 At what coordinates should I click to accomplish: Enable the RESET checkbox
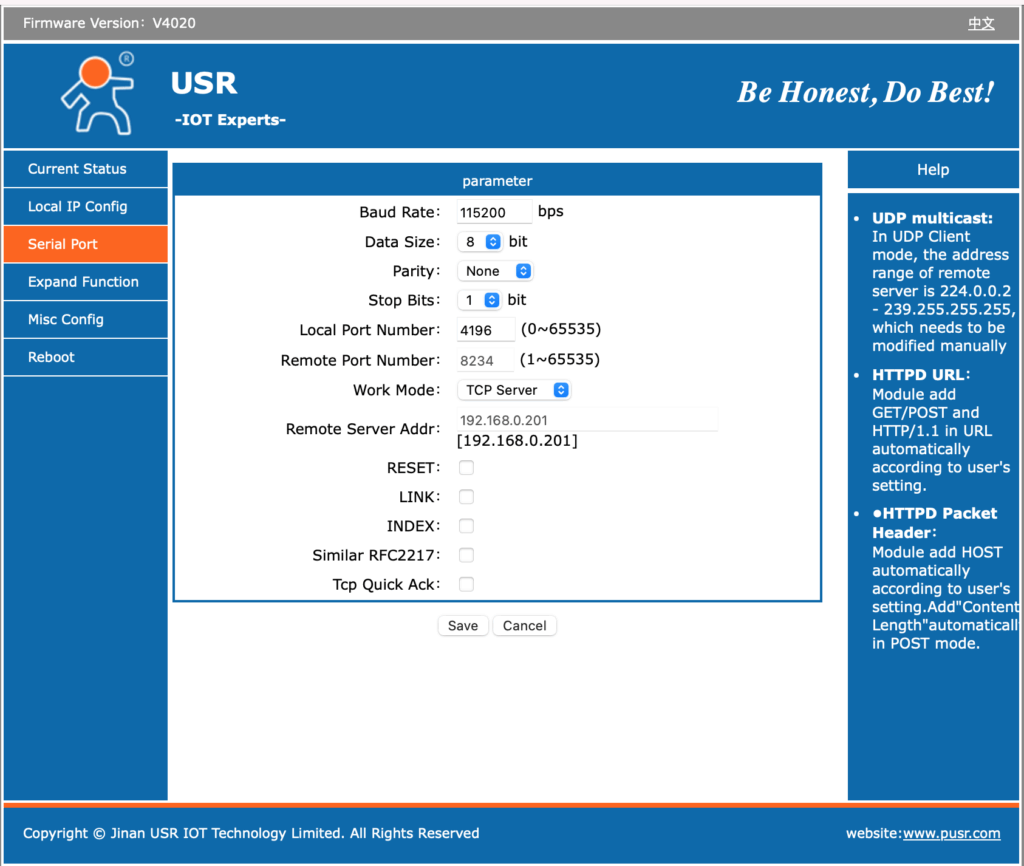coord(466,468)
